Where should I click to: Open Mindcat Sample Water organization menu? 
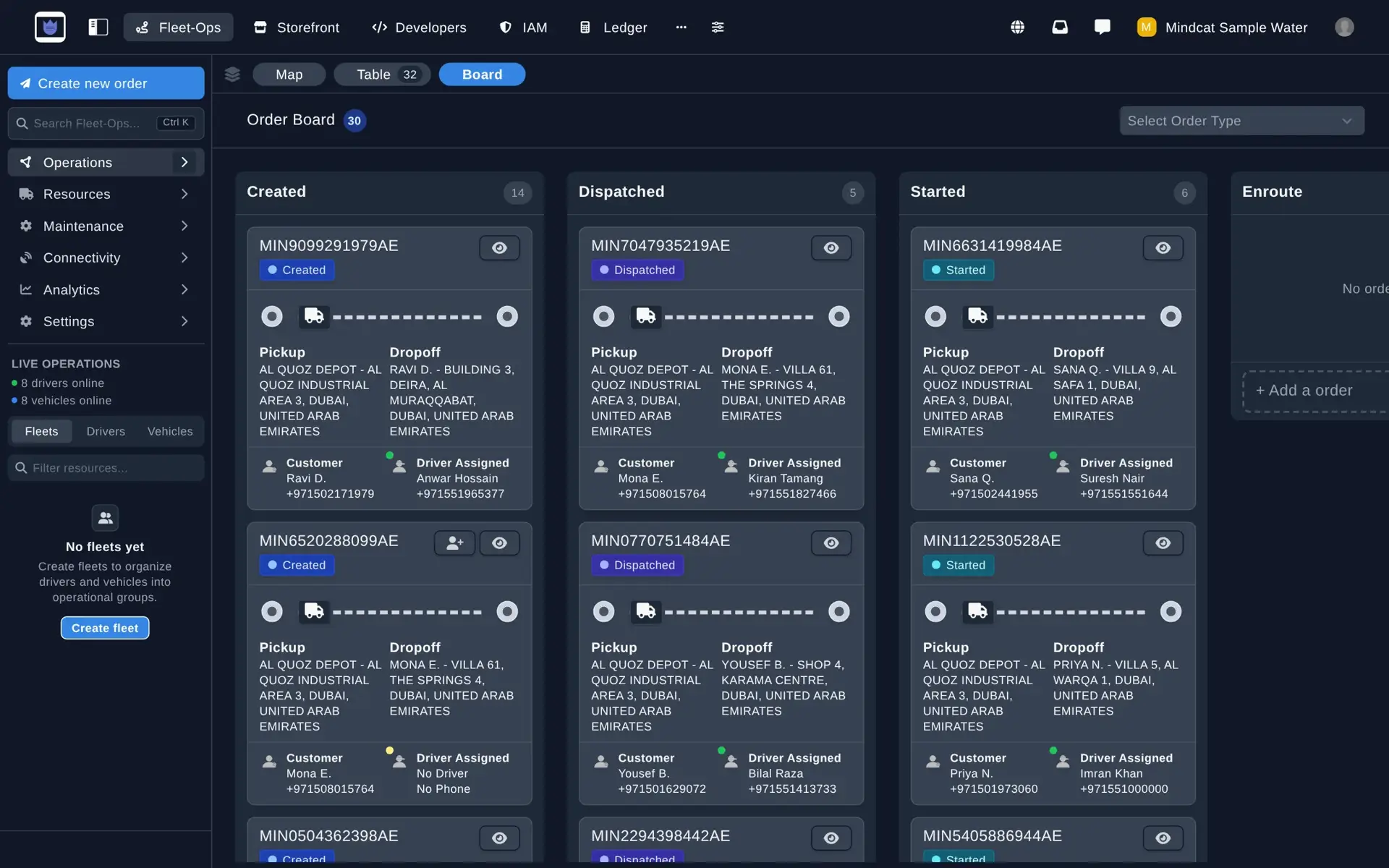click(x=1223, y=27)
